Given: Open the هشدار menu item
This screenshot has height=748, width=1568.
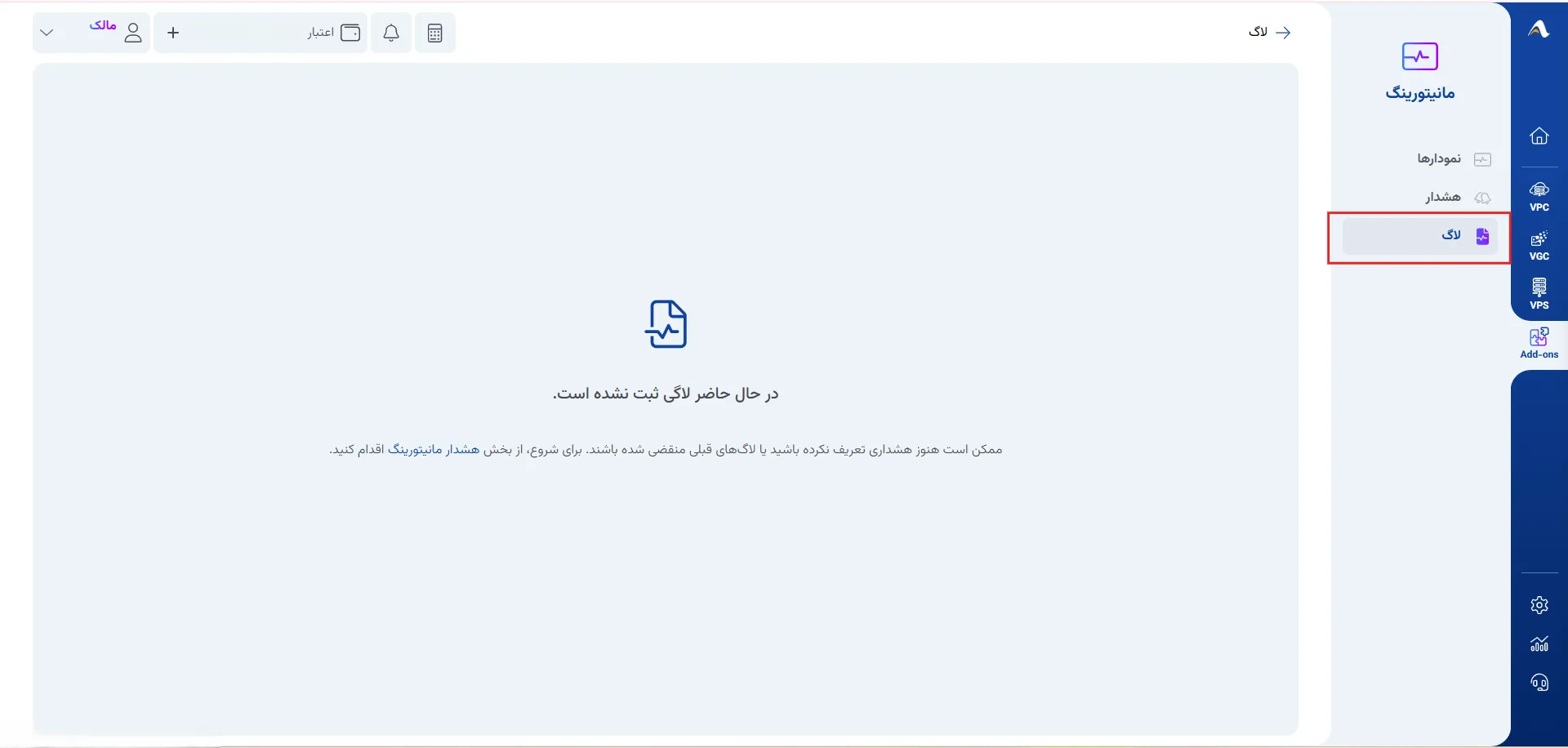Looking at the screenshot, I should click(1420, 197).
